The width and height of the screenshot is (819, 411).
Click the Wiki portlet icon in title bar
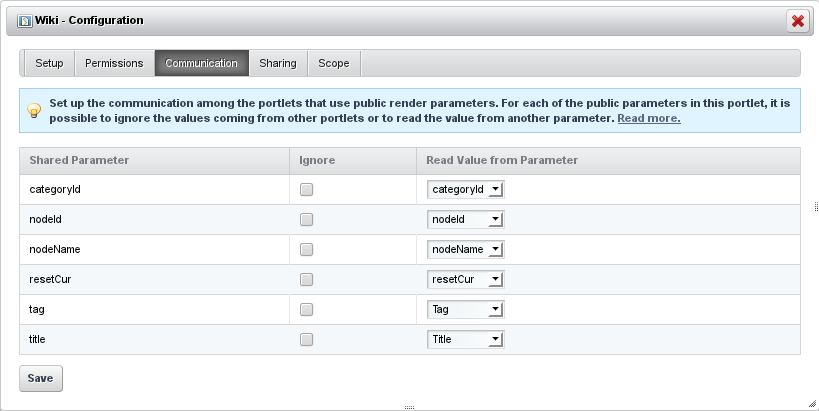pyautogui.click(x=25, y=21)
